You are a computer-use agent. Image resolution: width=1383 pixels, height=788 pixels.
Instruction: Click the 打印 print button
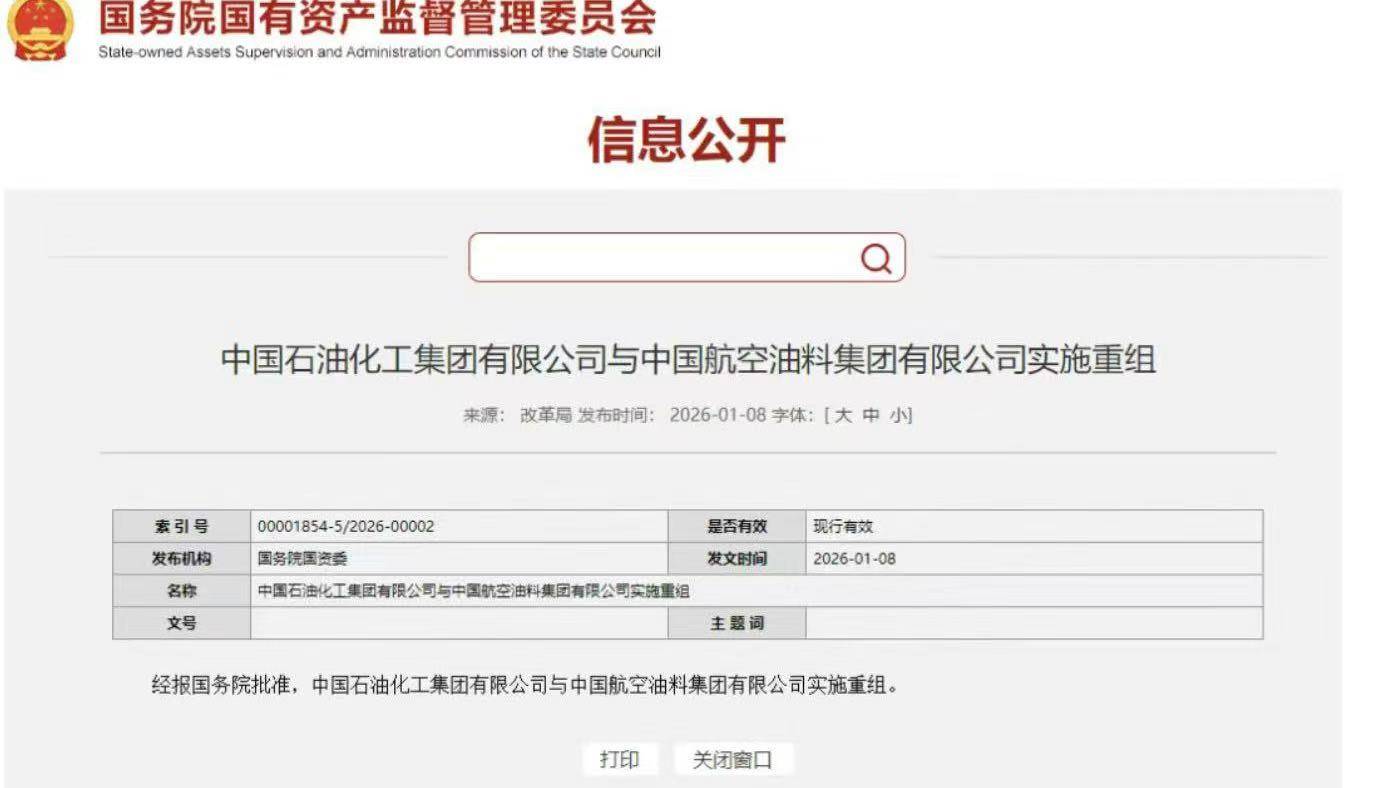coord(620,760)
